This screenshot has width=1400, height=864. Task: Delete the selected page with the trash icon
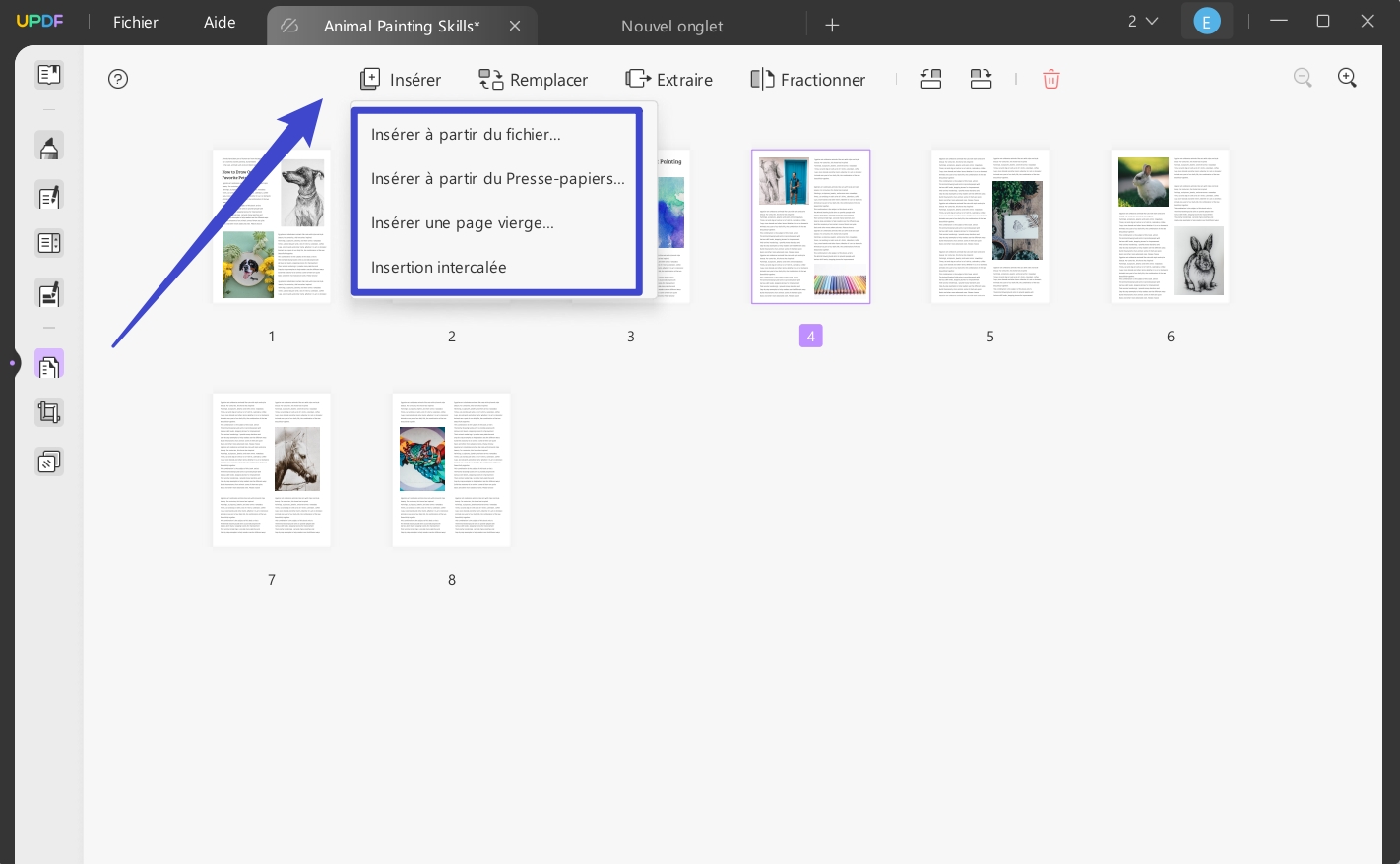[x=1051, y=79]
